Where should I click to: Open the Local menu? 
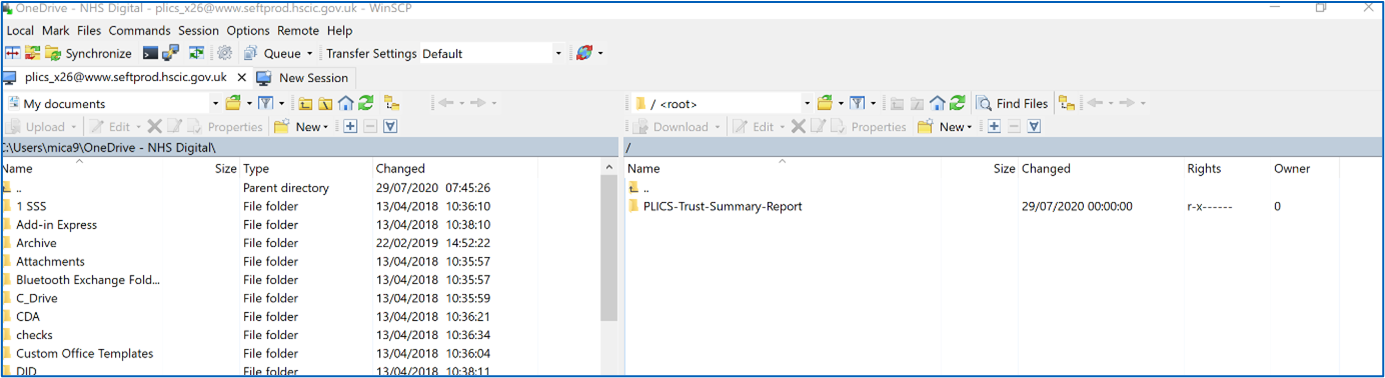(20, 31)
